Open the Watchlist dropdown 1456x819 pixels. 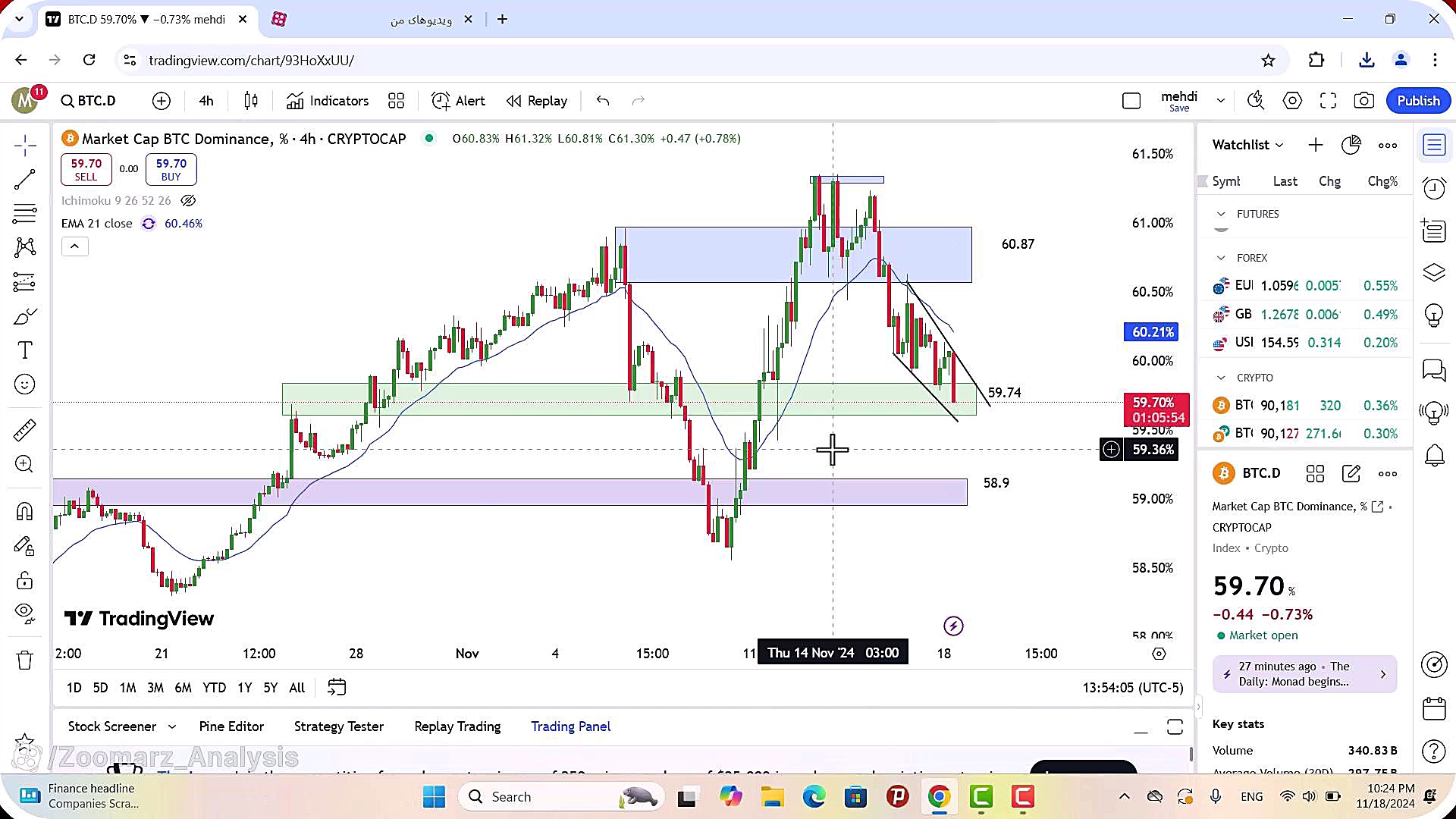tap(1247, 145)
